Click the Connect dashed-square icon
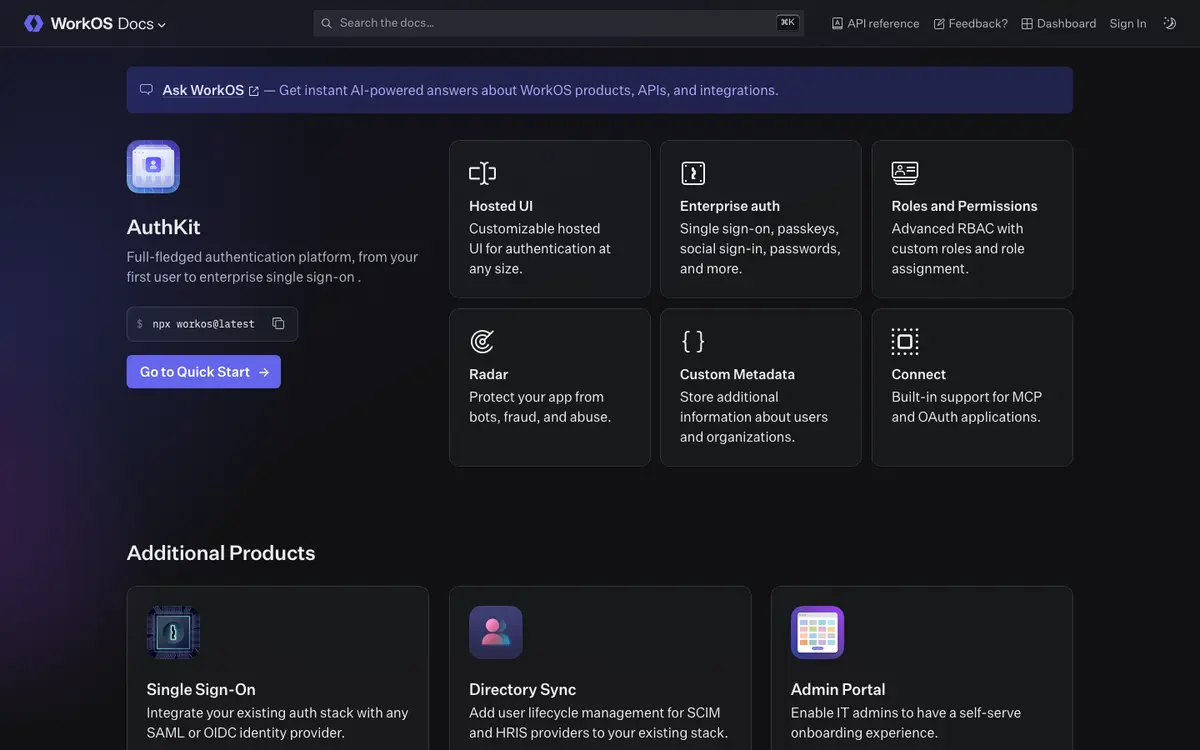Screen dimensions: 1200x750 click(905, 341)
